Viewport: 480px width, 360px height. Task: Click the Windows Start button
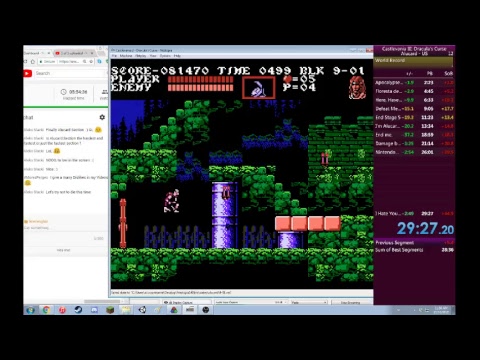click(30, 310)
